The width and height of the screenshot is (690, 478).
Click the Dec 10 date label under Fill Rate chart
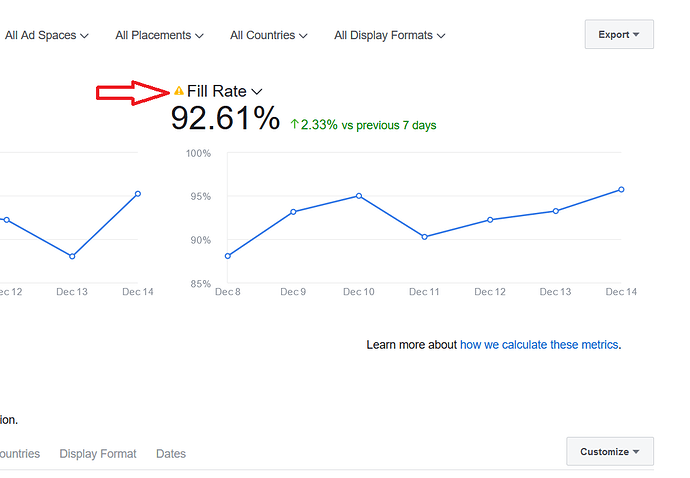pyautogui.click(x=359, y=292)
